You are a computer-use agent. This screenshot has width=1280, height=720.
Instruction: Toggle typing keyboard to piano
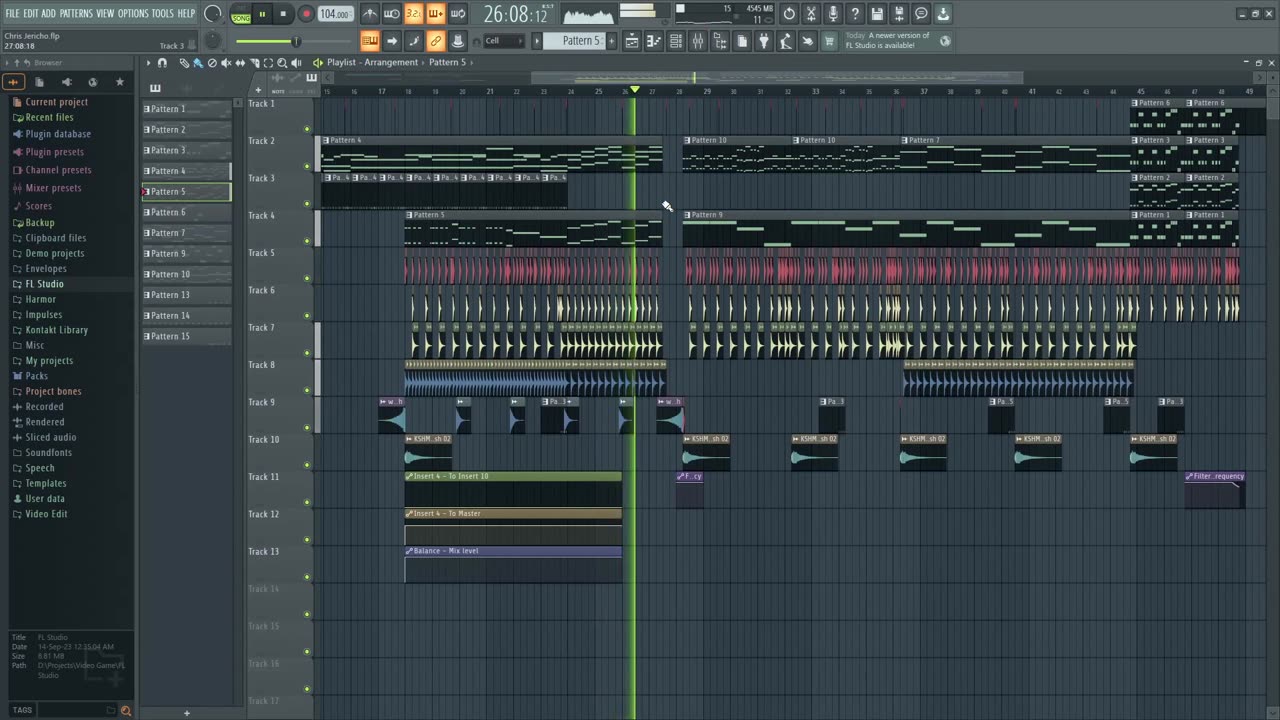370,41
